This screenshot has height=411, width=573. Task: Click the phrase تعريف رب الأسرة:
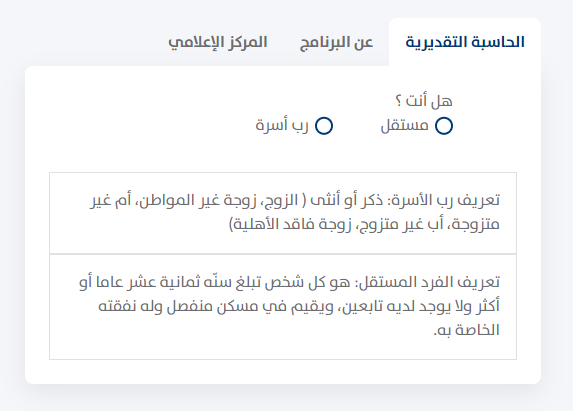[x=443, y=201]
